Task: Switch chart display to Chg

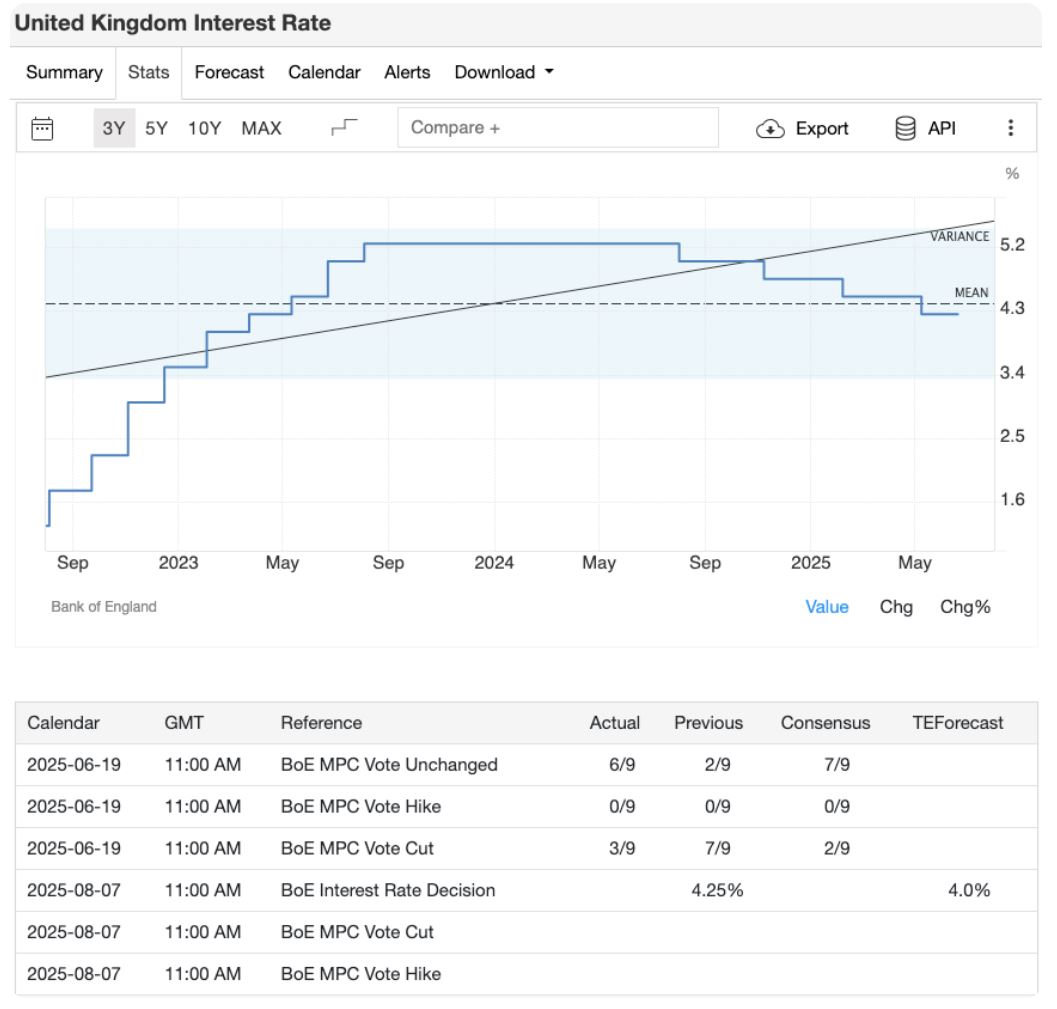Action: click(896, 607)
